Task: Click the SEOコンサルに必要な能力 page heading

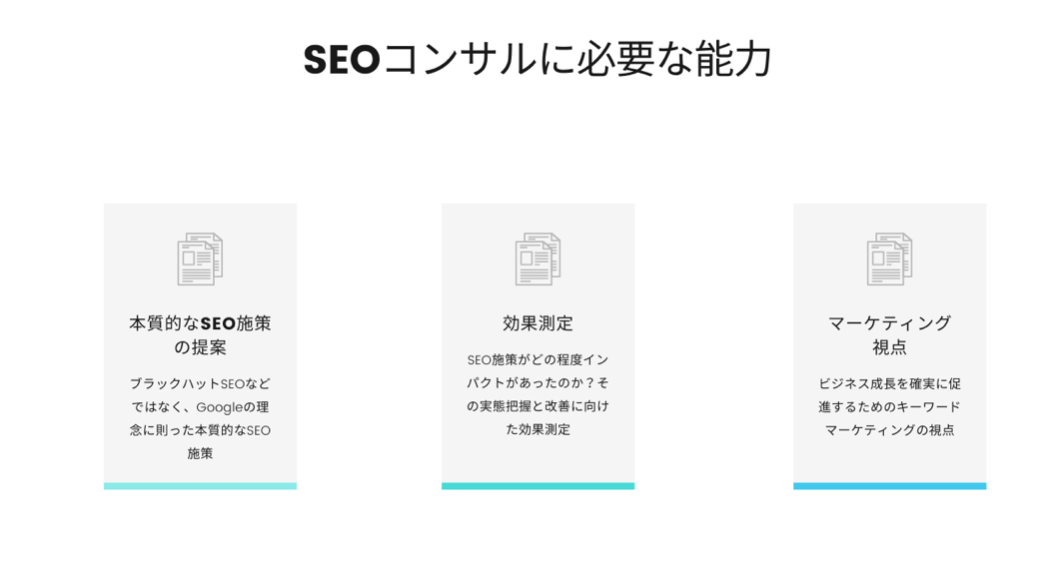Action: pos(538,59)
